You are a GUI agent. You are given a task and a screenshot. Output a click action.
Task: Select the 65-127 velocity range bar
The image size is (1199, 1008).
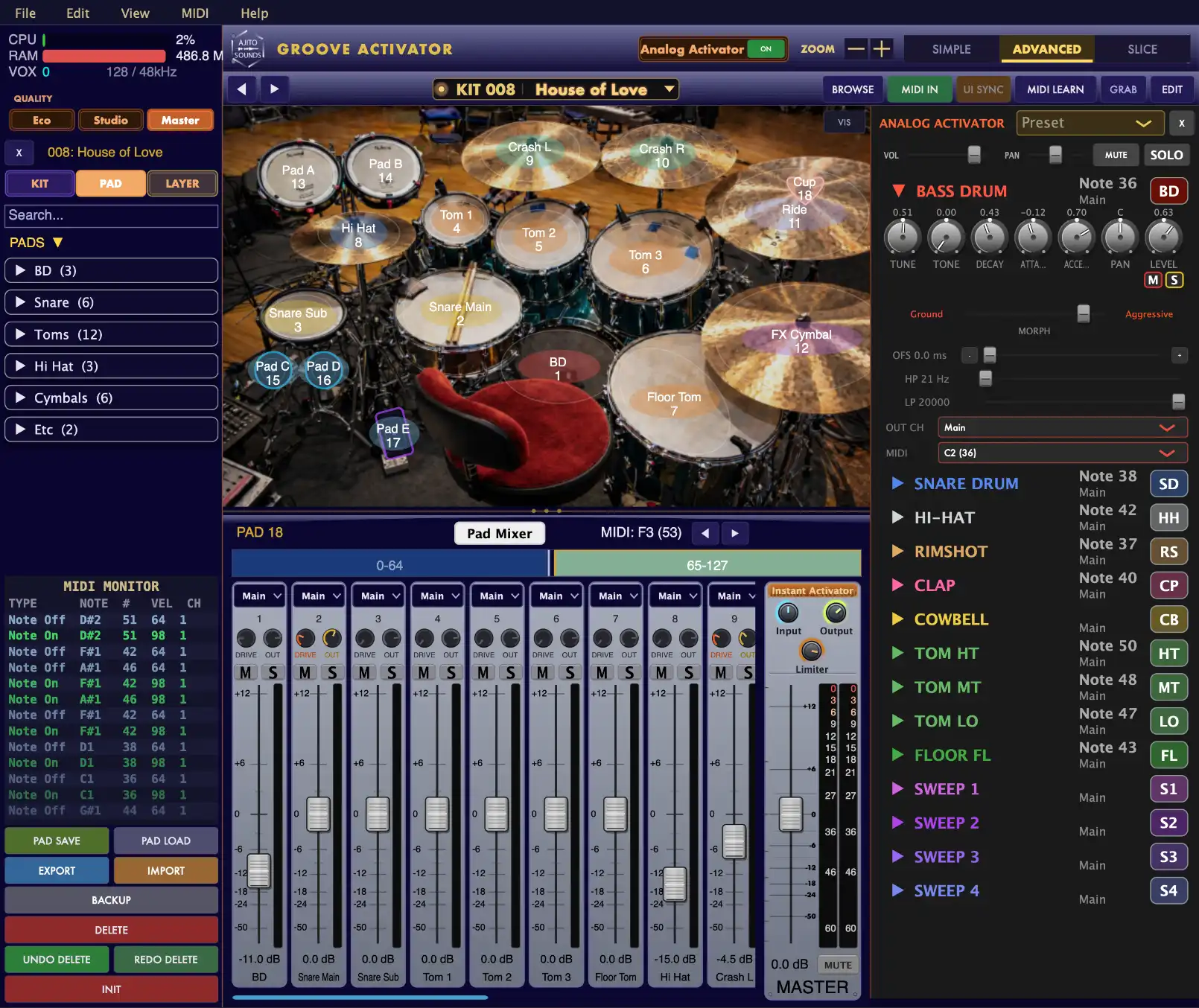(707, 565)
